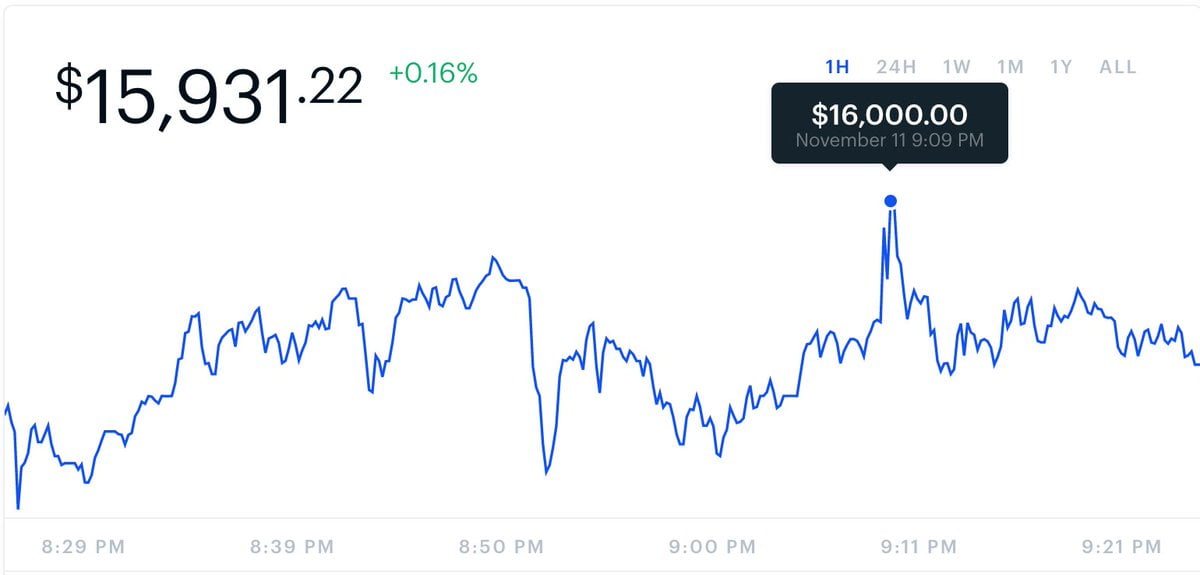
Task: Display the ALL time price history
Action: coord(1117,67)
